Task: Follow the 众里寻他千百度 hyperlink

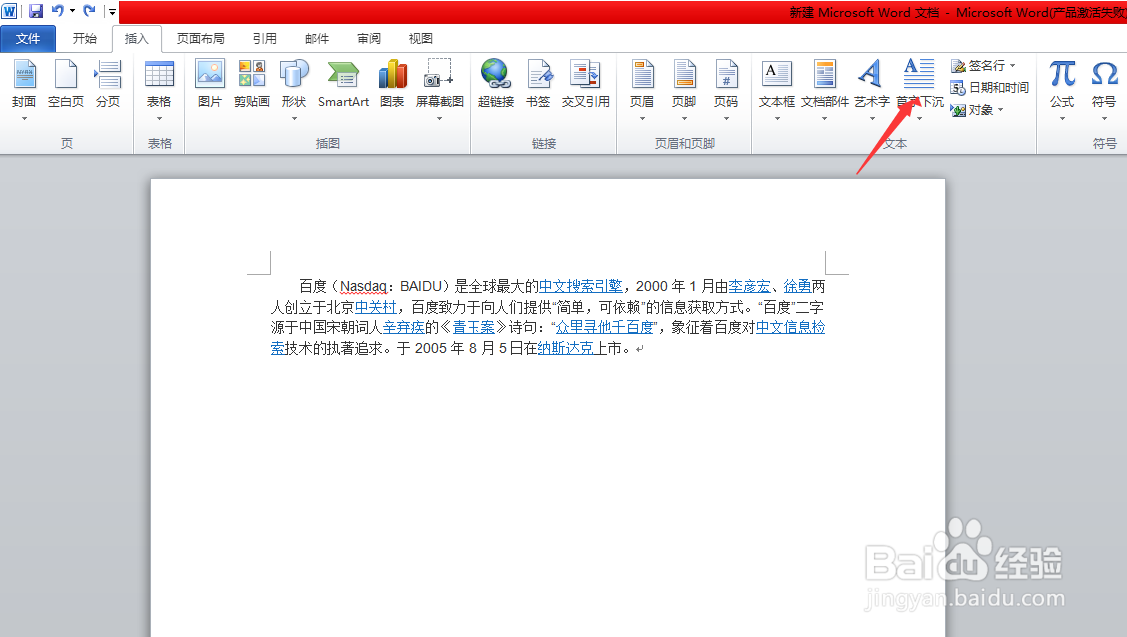Action: pos(604,327)
